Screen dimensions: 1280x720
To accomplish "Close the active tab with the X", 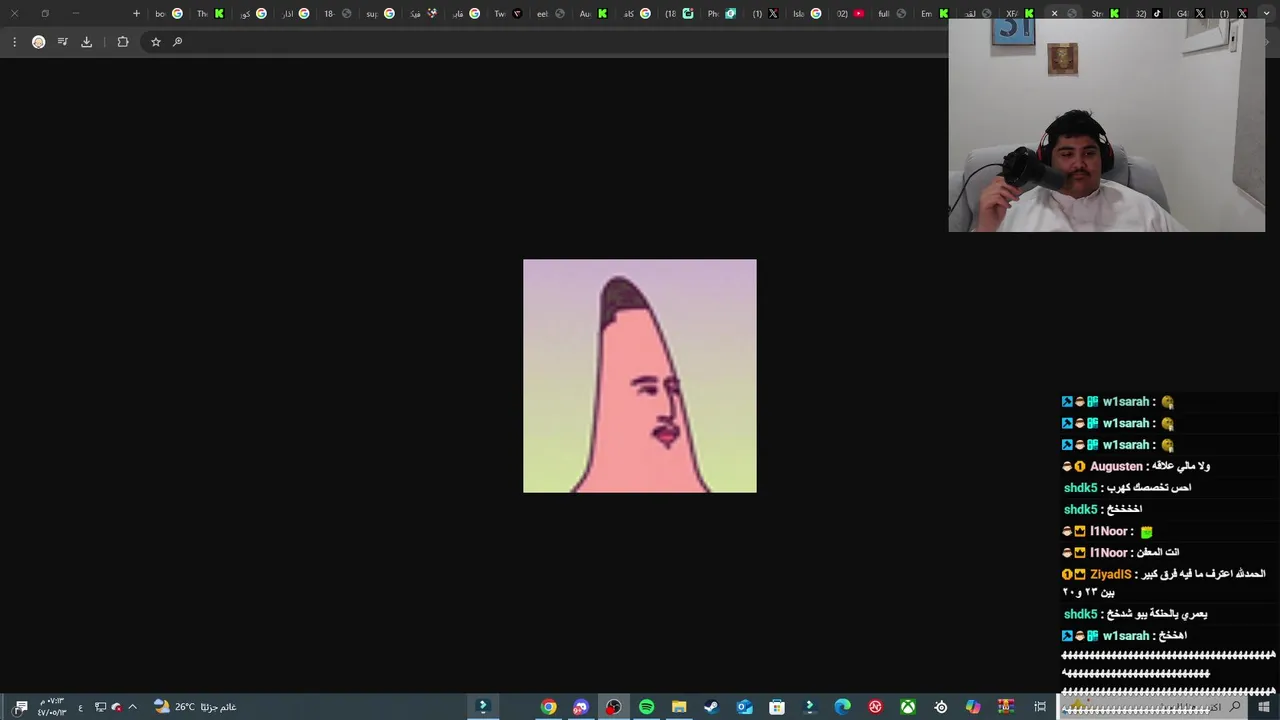I will tap(1054, 14).
